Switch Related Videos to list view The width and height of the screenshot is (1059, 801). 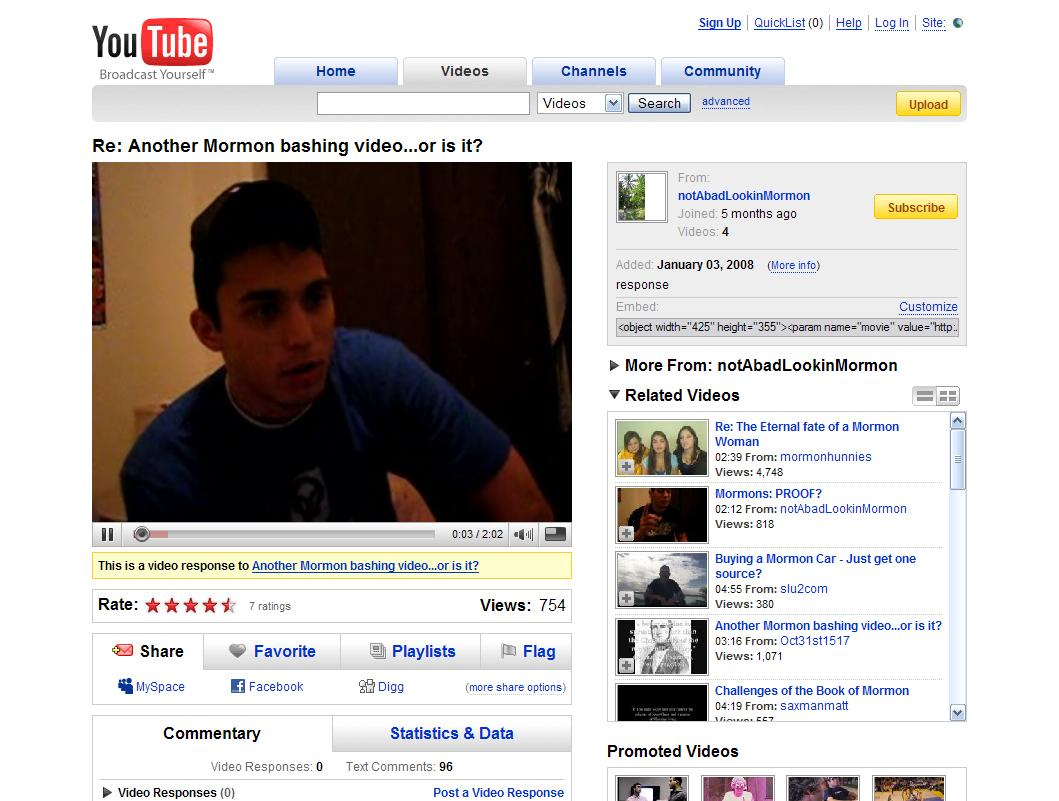925,396
